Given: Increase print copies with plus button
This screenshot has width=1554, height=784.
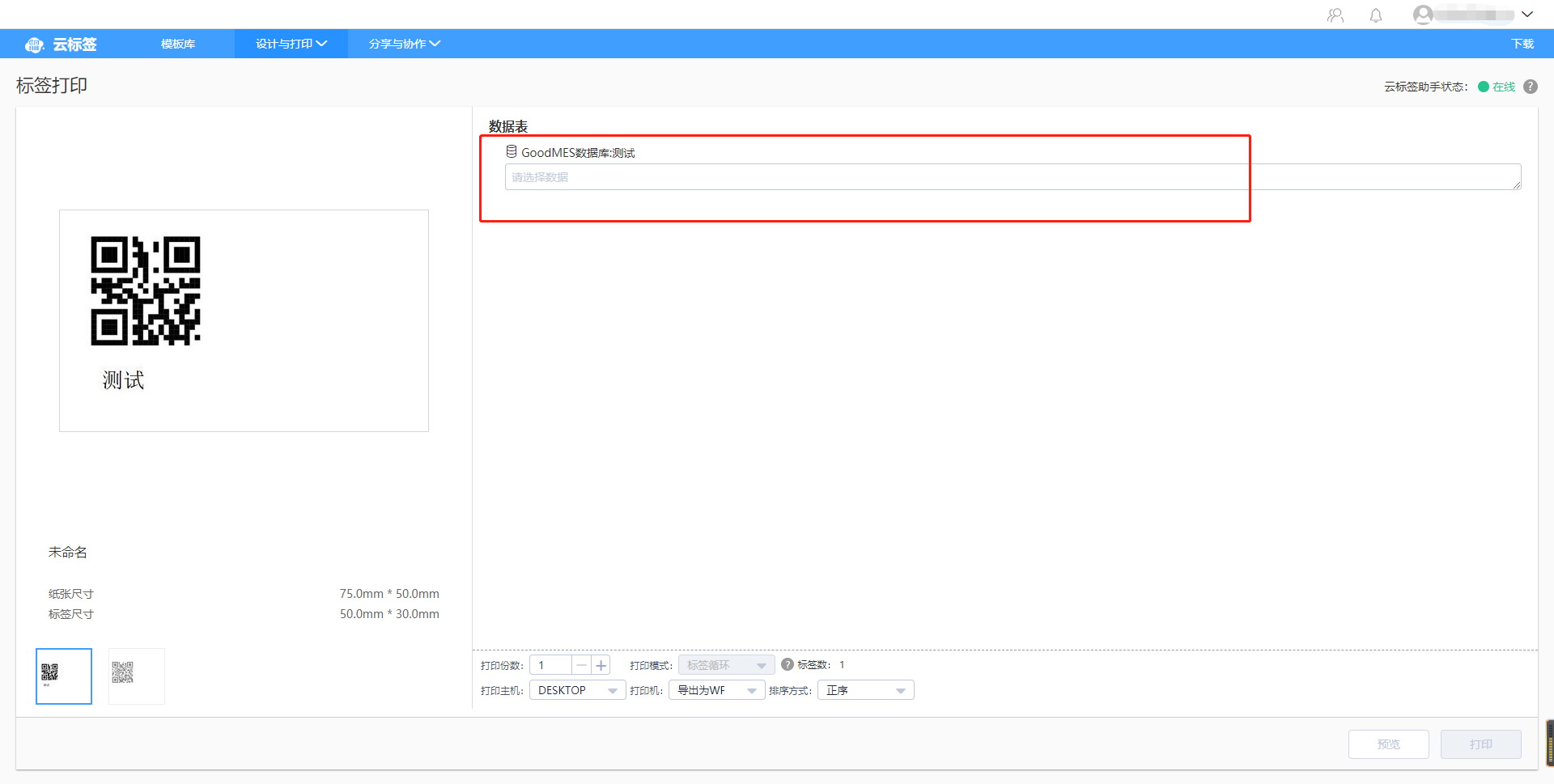Looking at the screenshot, I should pyautogui.click(x=601, y=665).
